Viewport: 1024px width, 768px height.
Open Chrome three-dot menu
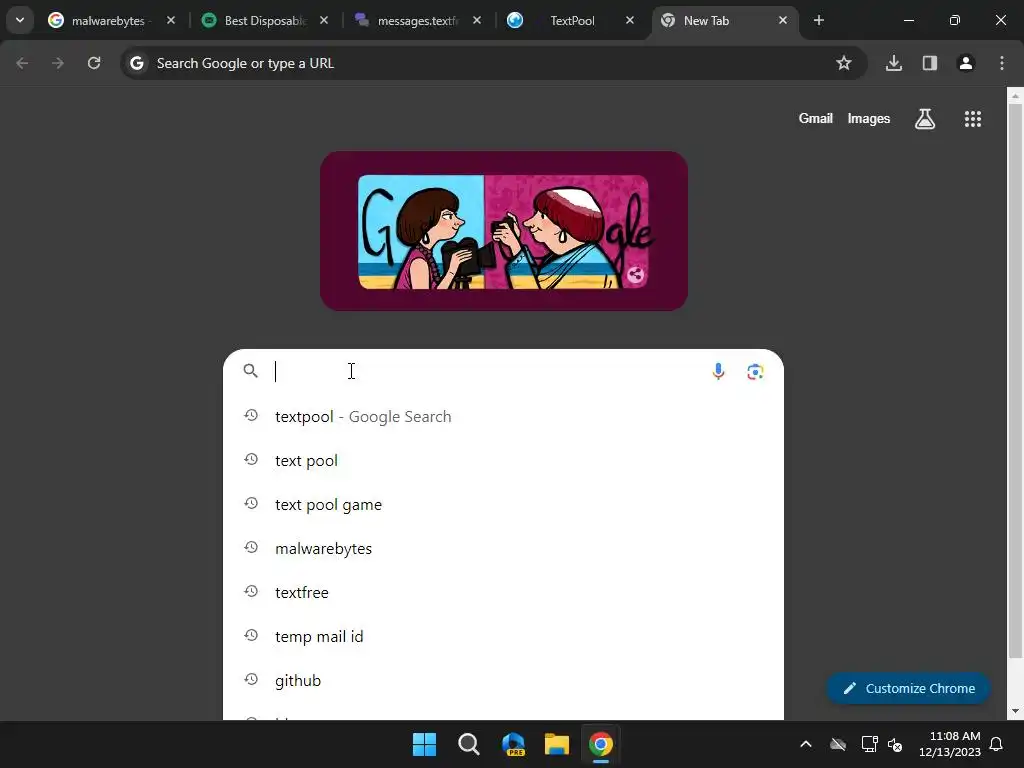(x=1002, y=63)
